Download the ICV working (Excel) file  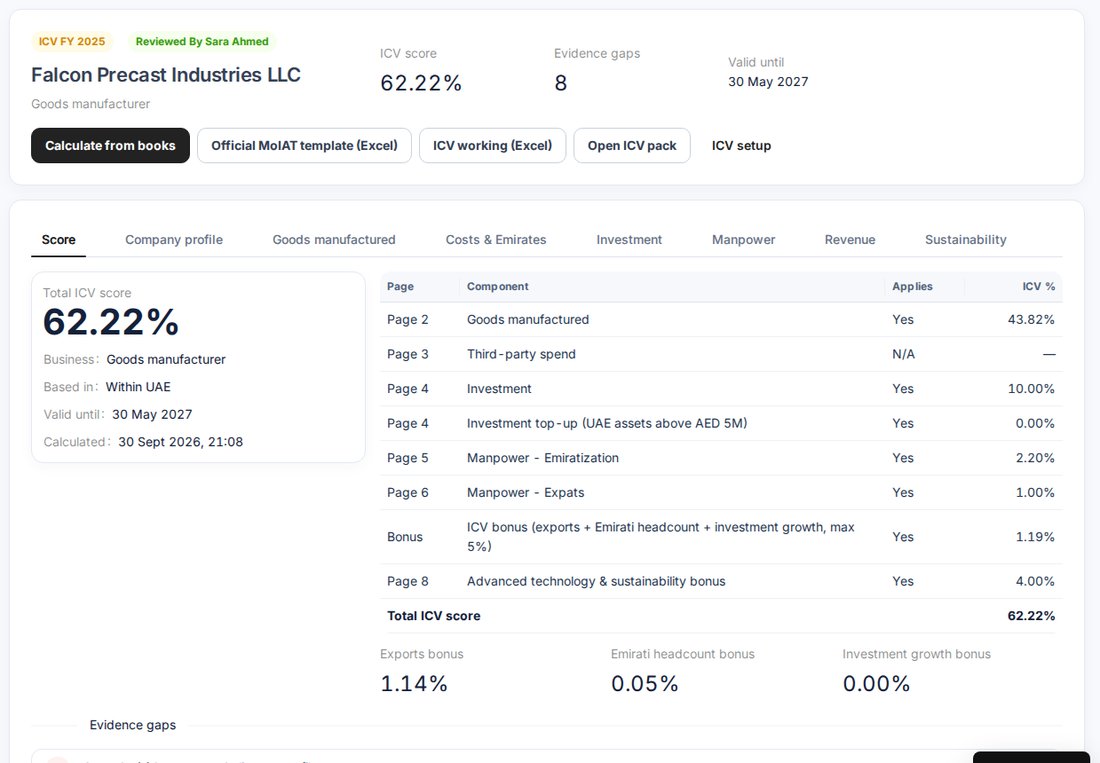click(x=492, y=145)
